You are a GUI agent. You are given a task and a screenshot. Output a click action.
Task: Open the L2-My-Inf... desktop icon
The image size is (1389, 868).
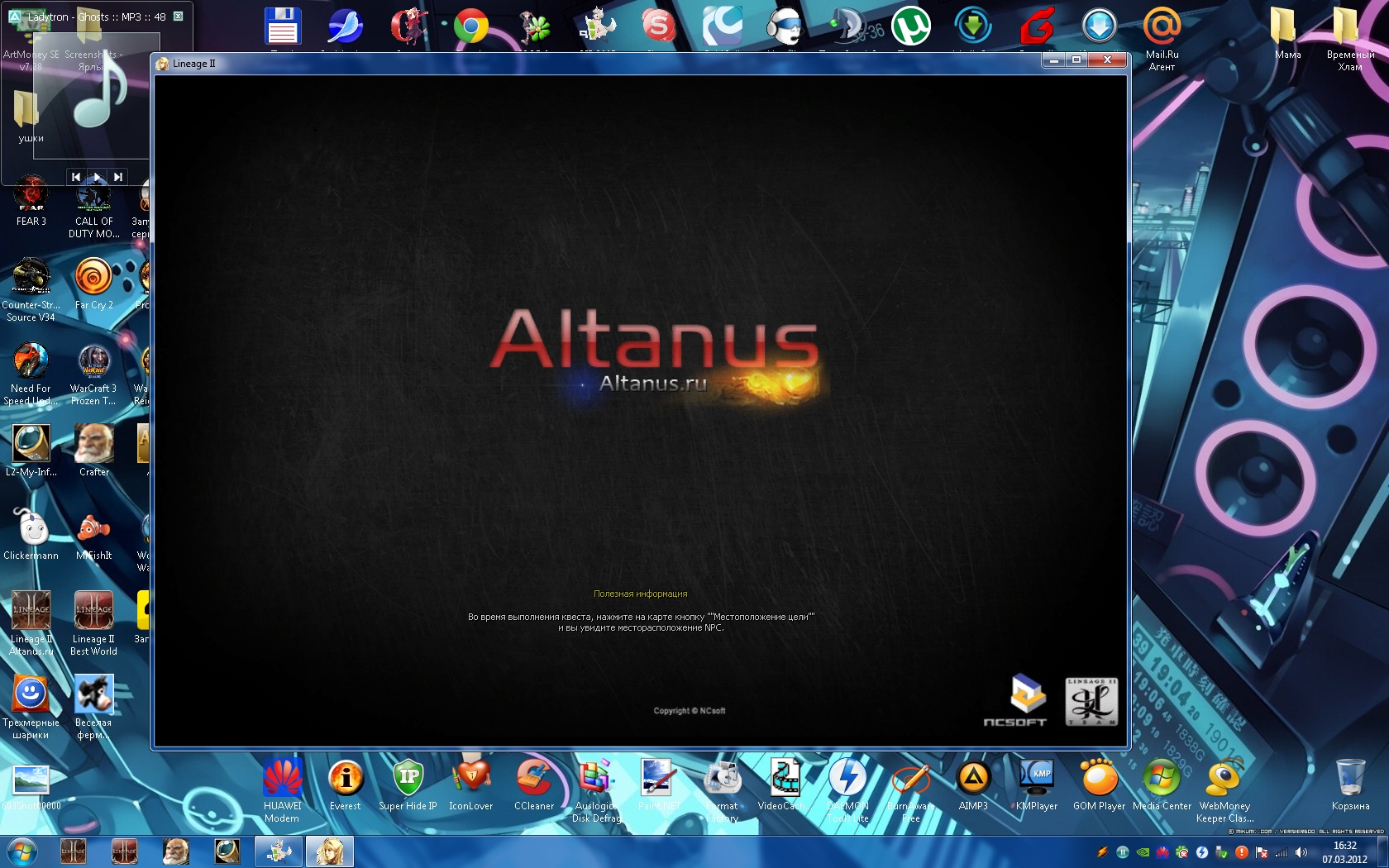31,451
